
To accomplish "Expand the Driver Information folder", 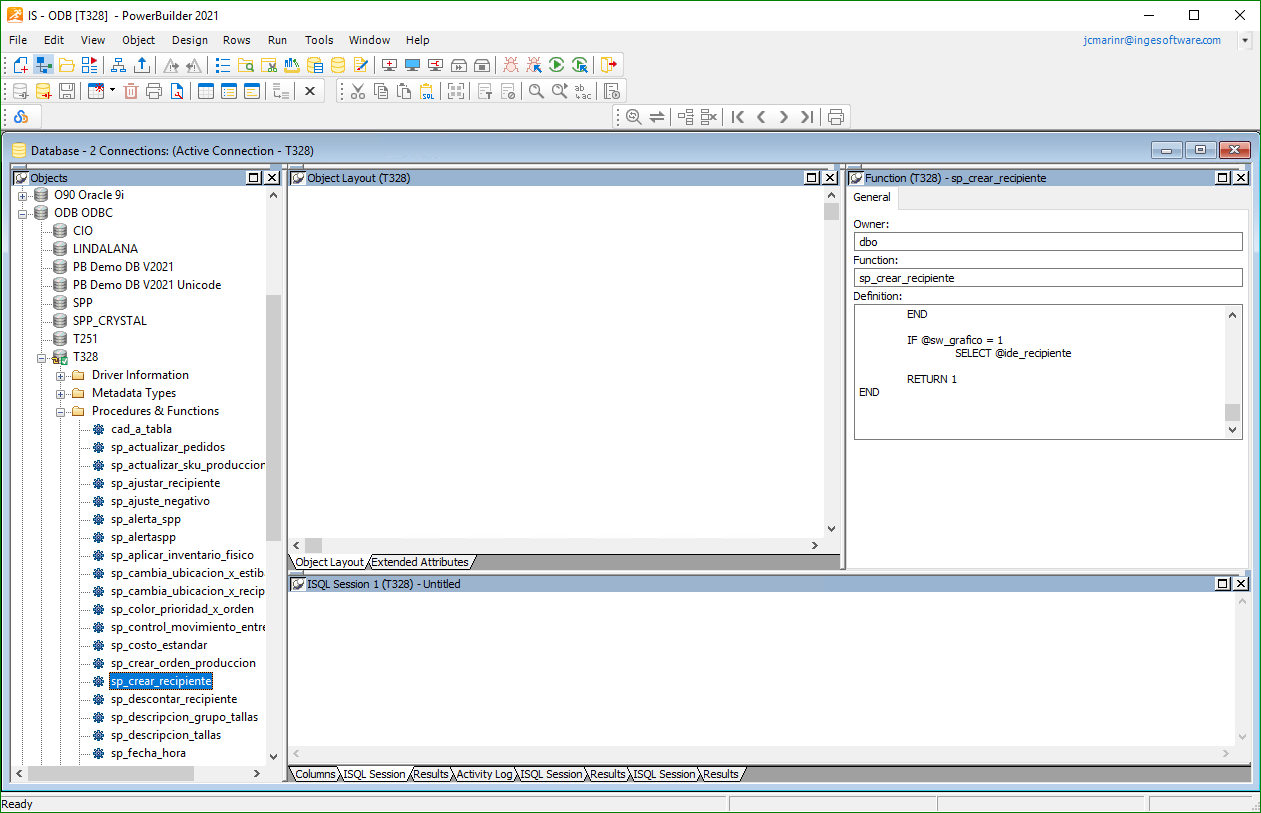I will 61,375.
